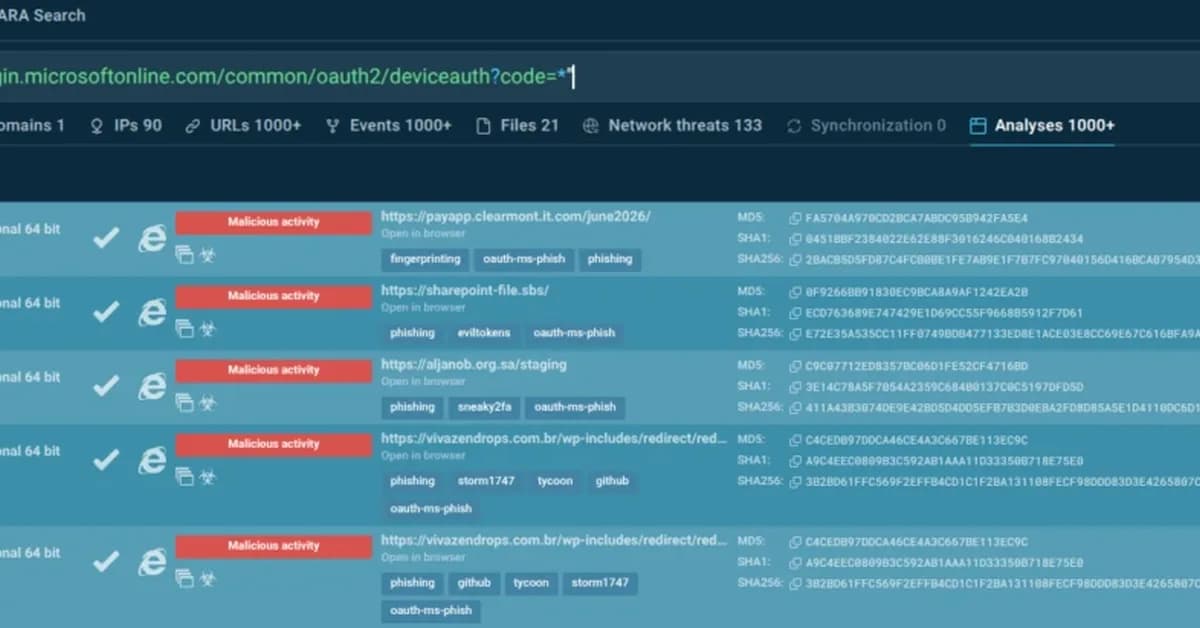This screenshot has width=1200, height=628.
Task: Copy SHA1 hash starting 3E14C7BA via copy icon
Action: 795,387
